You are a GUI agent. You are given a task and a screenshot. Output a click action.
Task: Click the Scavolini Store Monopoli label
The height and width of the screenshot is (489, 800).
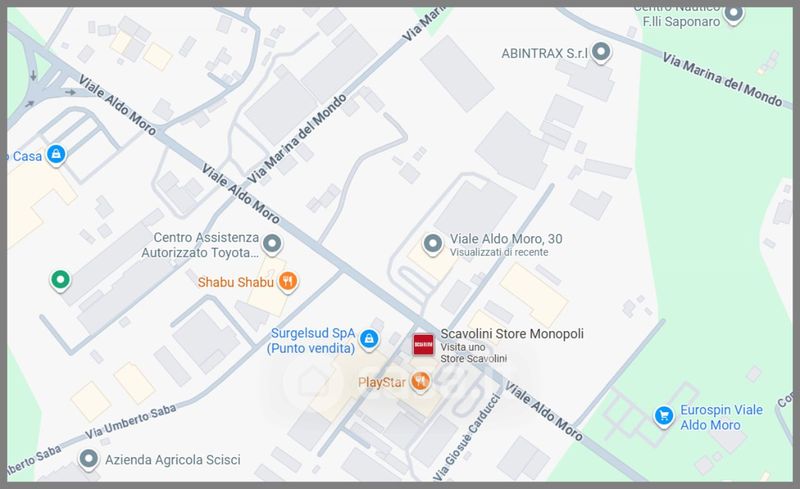(512, 333)
